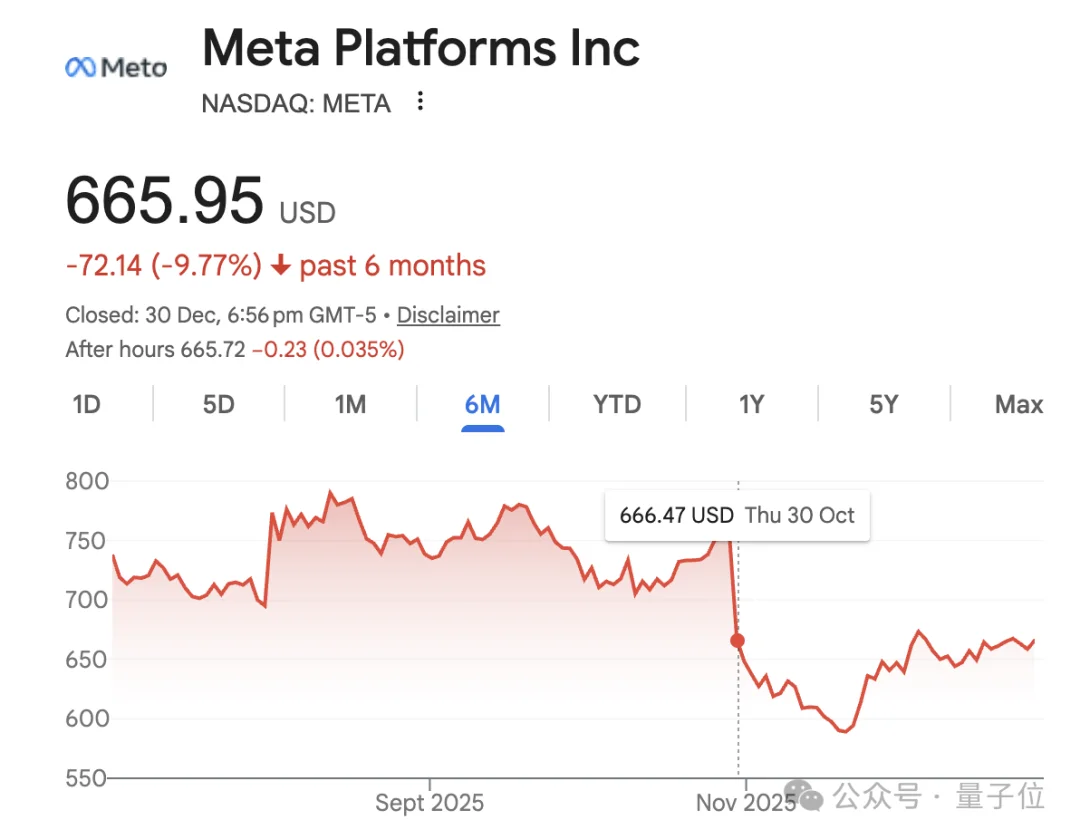Switch chart to YTD view

click(x=616, y=405)
